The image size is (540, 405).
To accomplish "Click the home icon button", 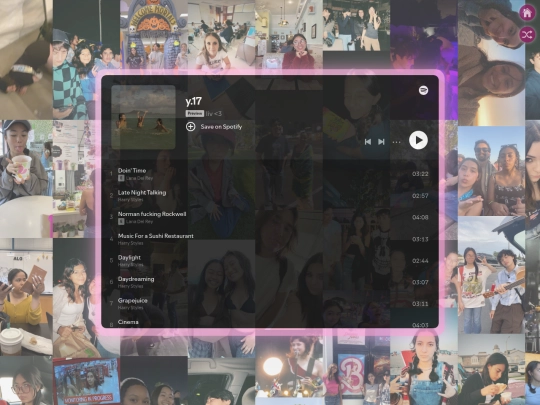I will [x=527, y=13].
